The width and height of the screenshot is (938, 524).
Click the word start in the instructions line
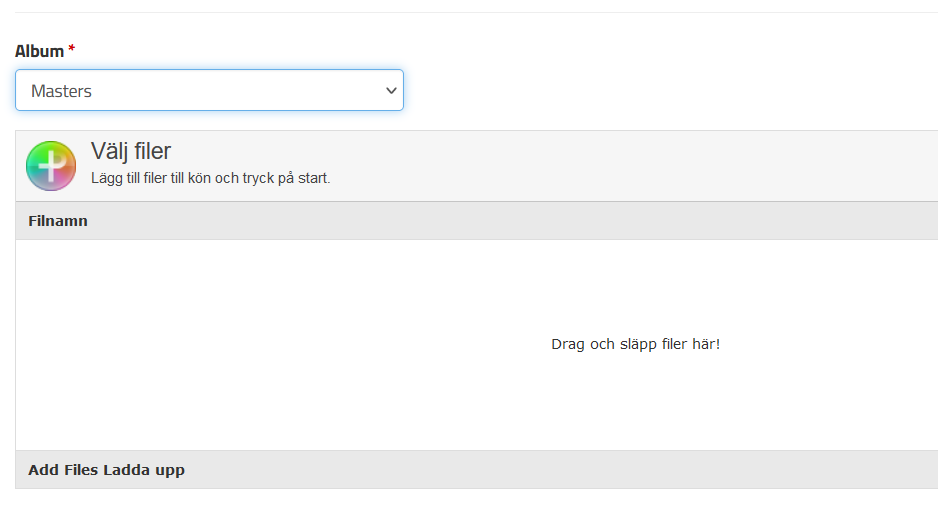coord(314,178)
